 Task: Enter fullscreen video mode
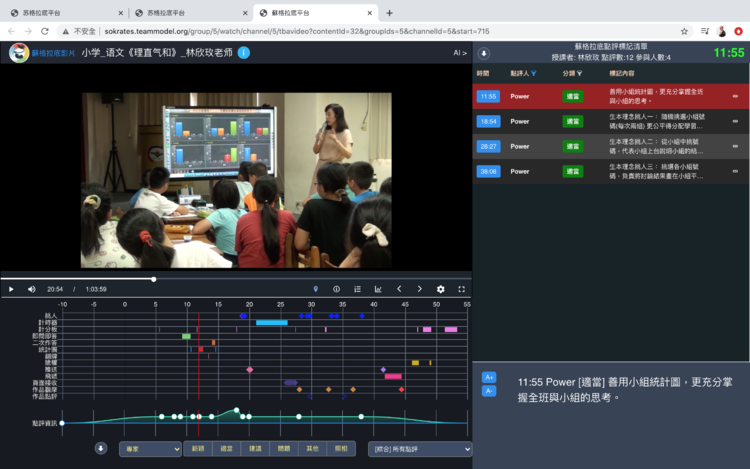pos(462,289)
